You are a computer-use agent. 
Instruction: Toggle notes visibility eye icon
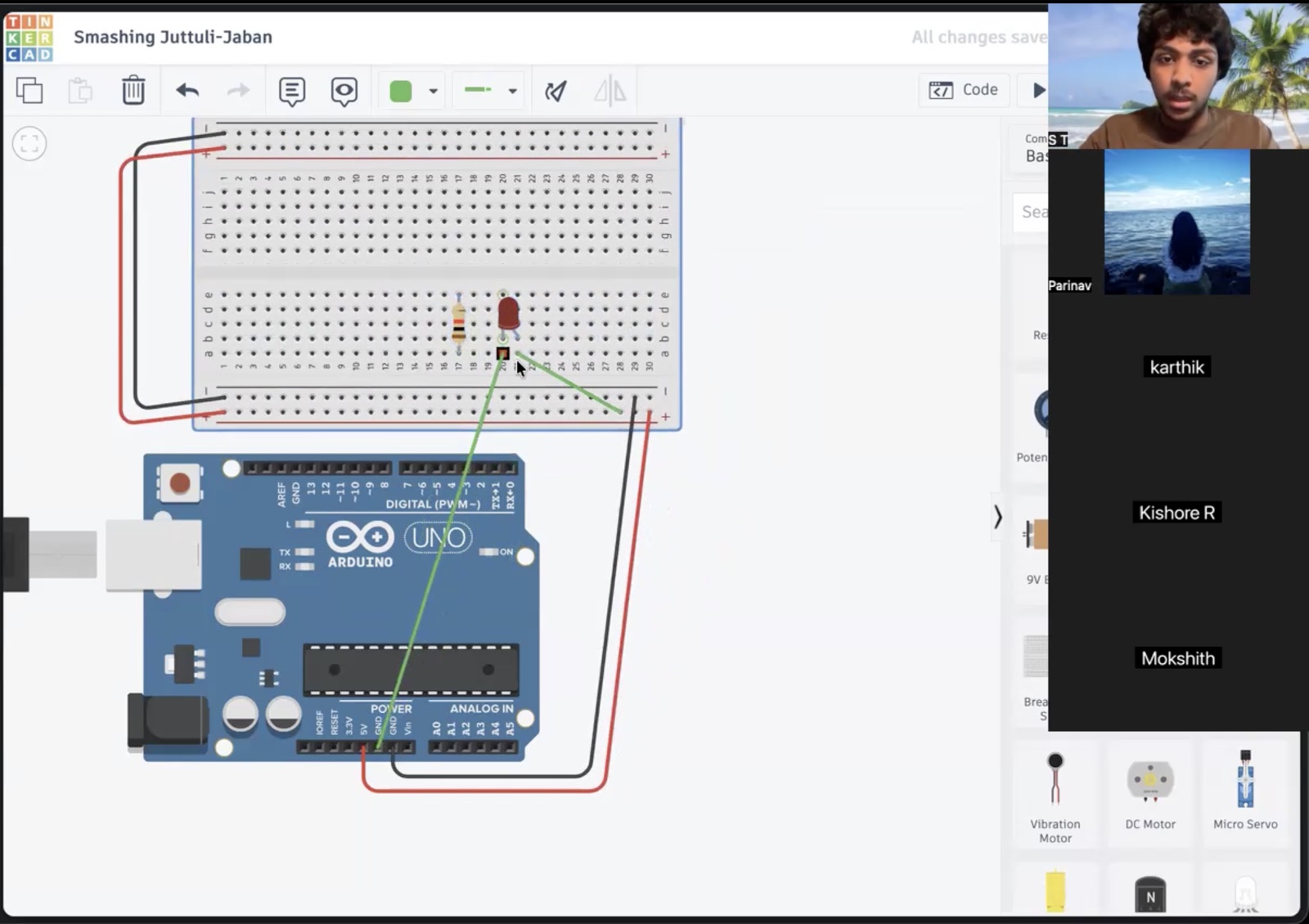coord(344,91)
